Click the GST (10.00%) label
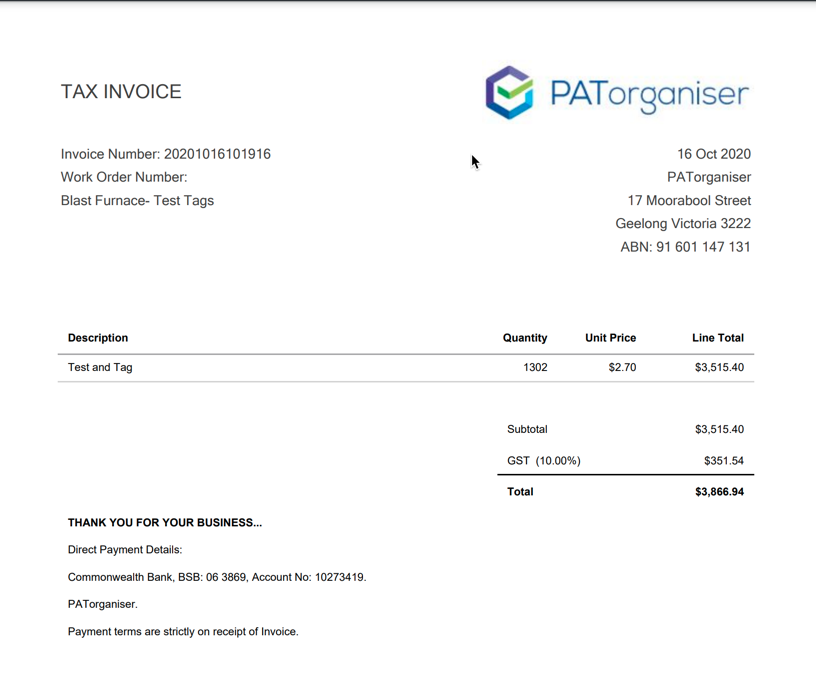The image size is (816, 683). [x=544, y=461]
